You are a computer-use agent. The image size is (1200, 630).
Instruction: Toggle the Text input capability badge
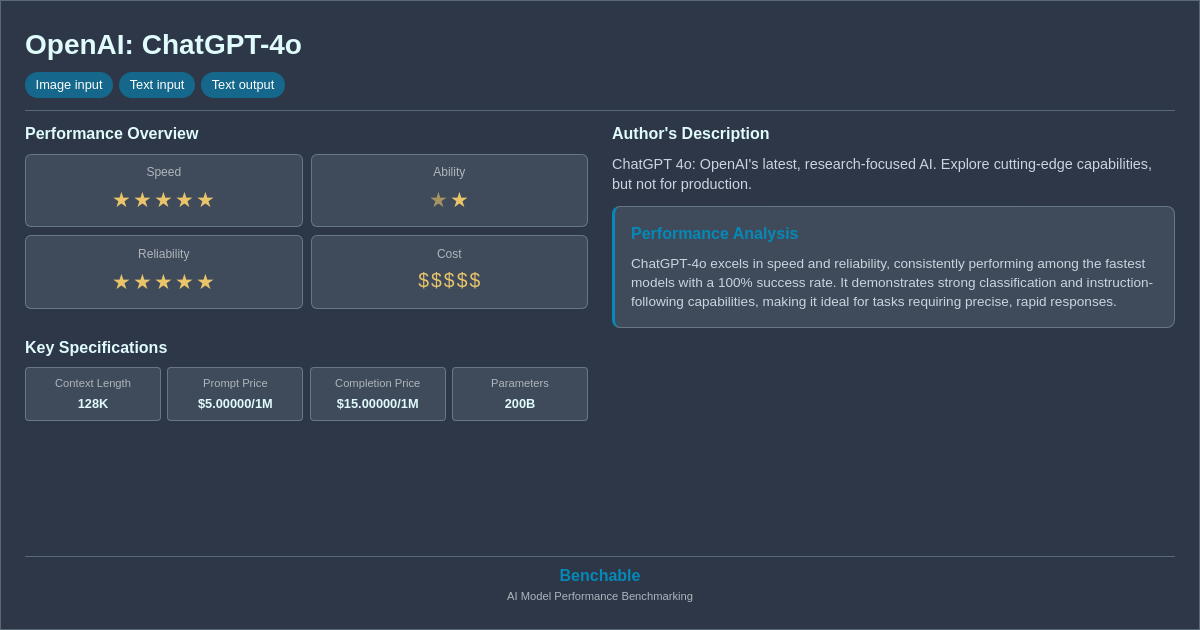(x=157, y=85)
